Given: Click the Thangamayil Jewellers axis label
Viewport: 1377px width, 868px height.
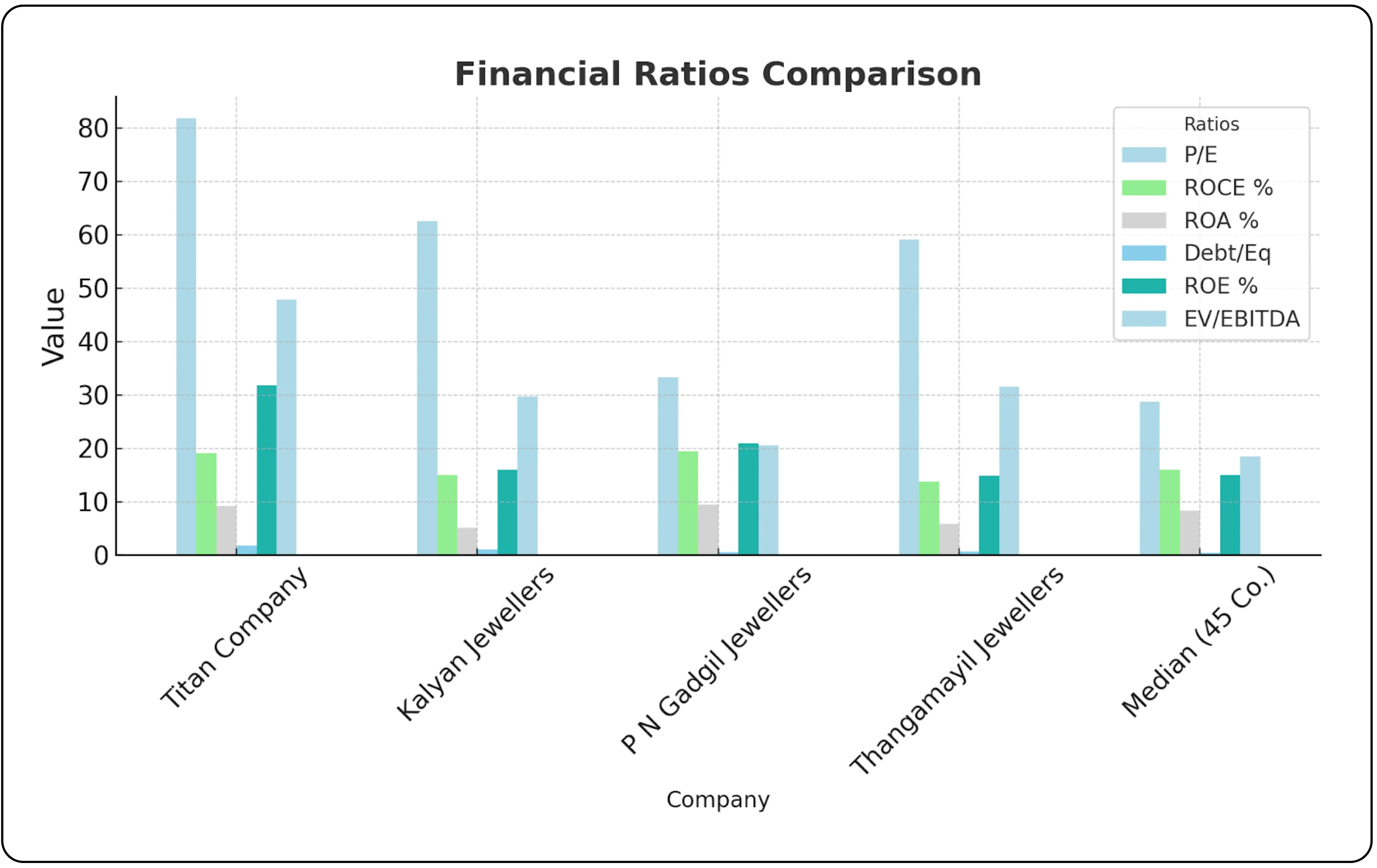Looking at the screenshot, I should (957, 671).
